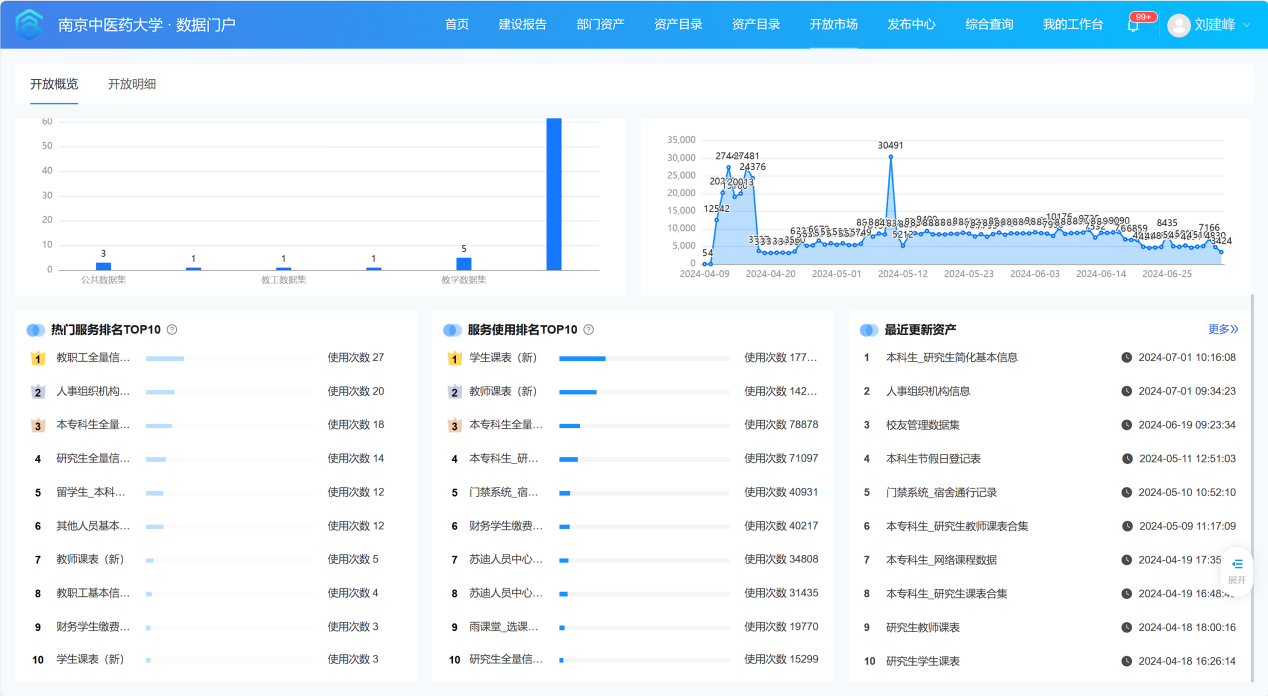Open 门禁系统_宿舍通行记录 asset
The height and width of the screenshot is (696, 1268).
tap(941, 492)
